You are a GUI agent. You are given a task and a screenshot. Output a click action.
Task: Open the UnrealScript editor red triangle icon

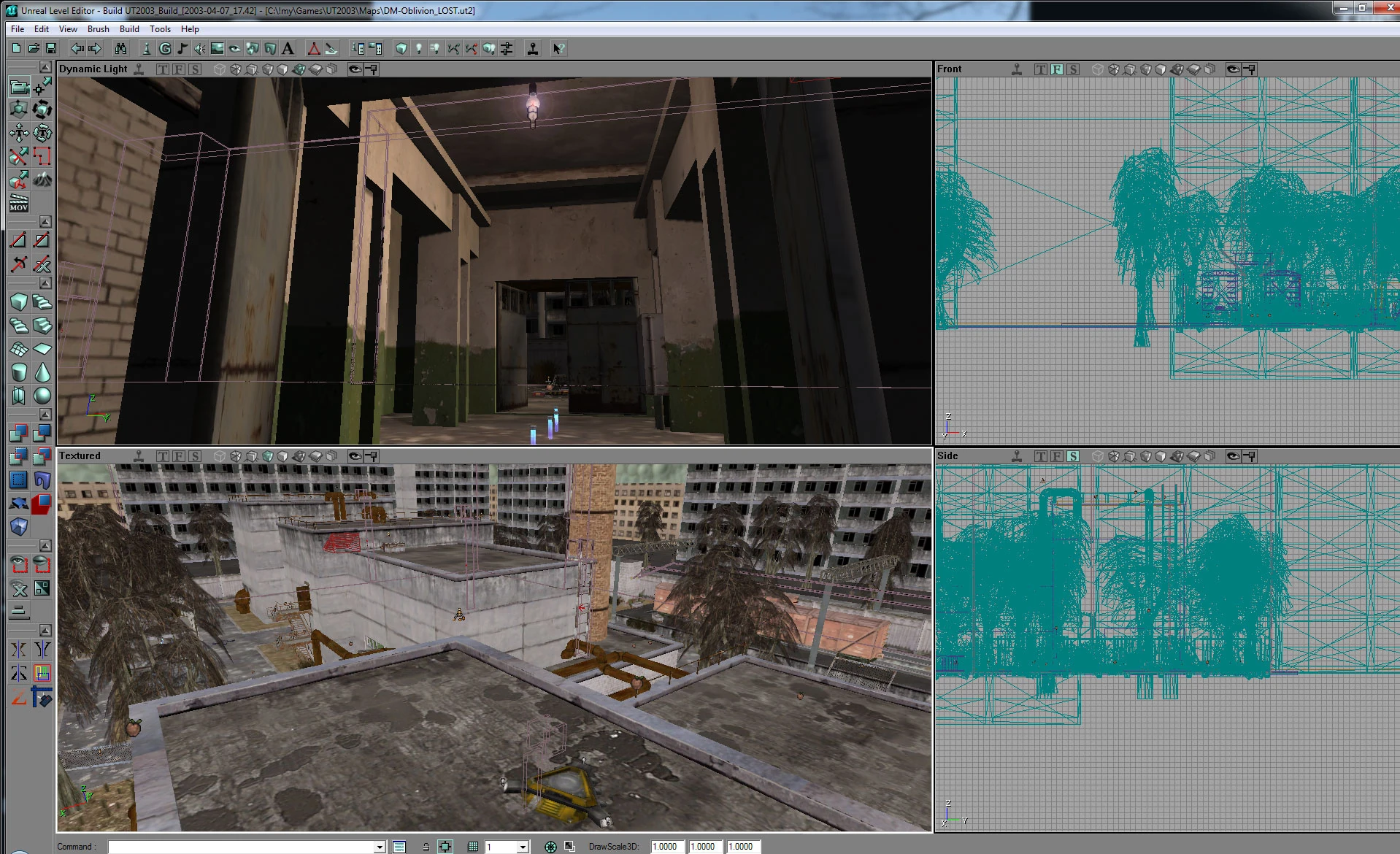click(314, 49)
